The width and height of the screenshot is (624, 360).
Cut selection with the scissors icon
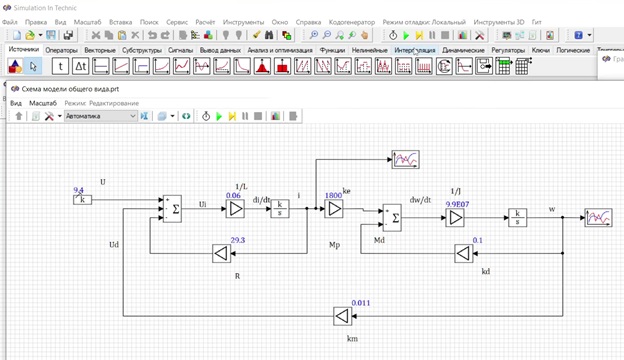click(96, 35)
